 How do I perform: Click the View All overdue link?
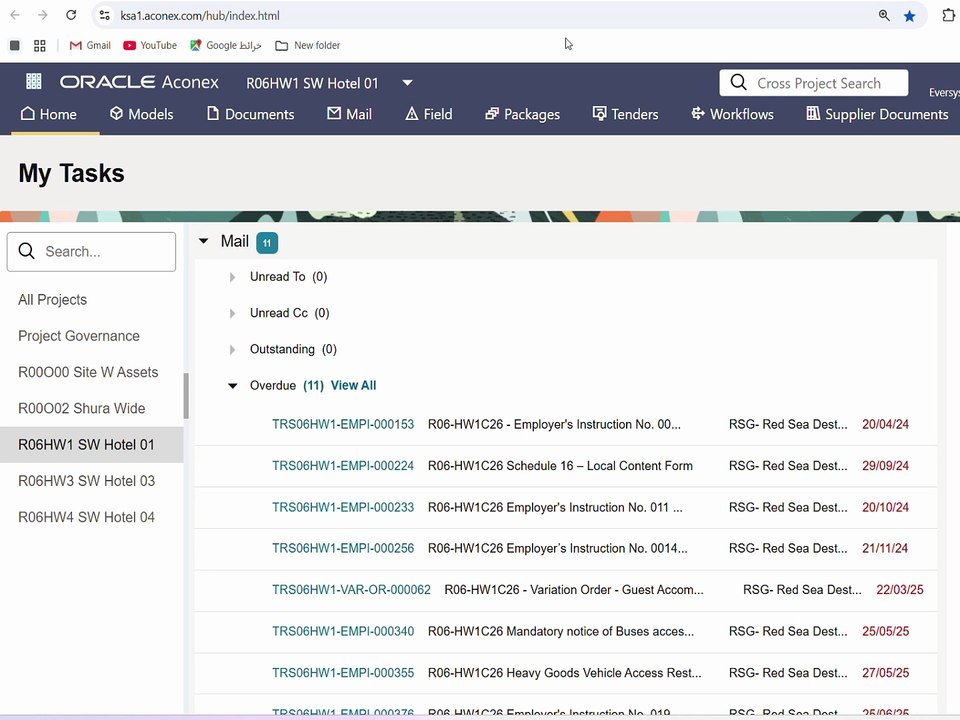coord(353,385)
